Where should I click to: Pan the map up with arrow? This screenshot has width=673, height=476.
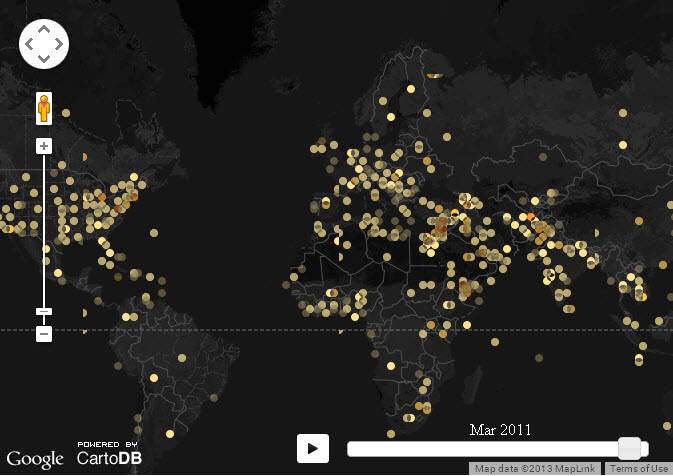point(44,30)
